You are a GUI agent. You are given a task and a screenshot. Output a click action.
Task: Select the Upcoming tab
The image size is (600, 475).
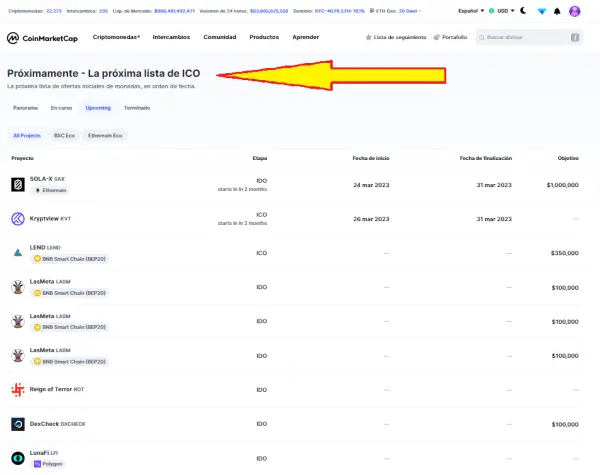(98, 108)
